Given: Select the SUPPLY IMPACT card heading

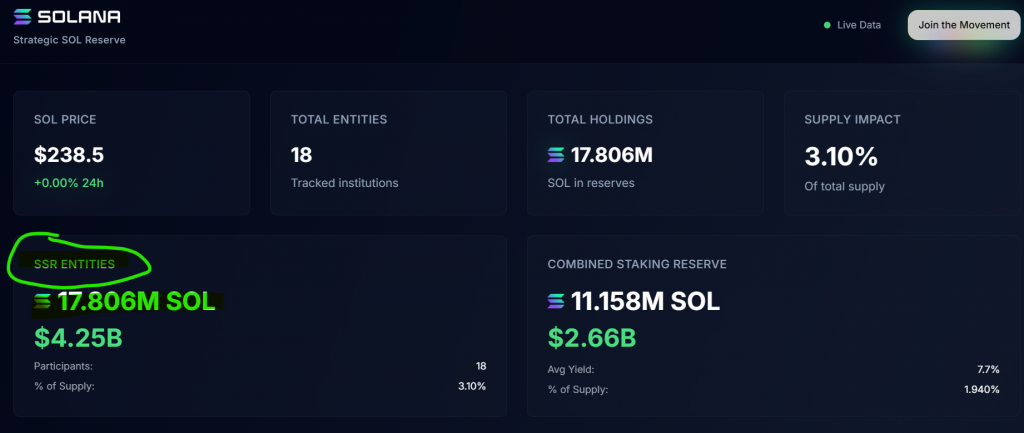Looking at the screenshot, I should [x=852, y=119].
